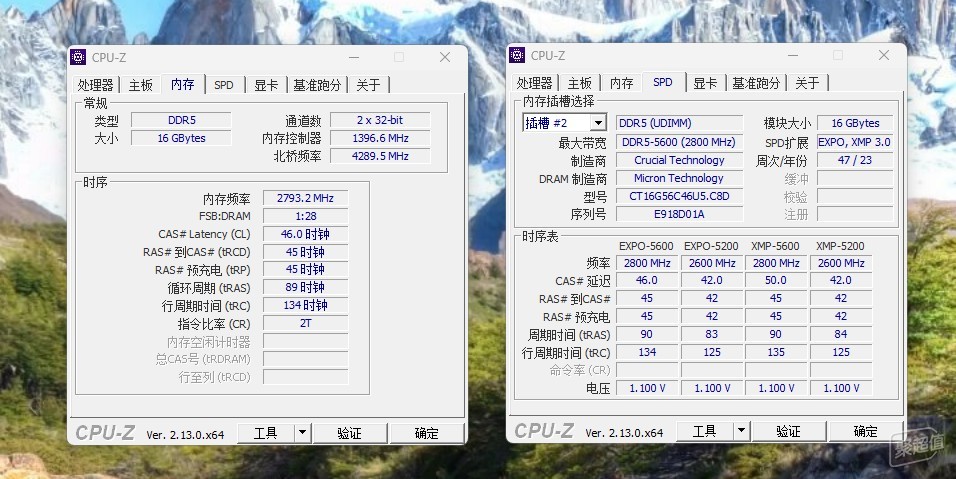Screen dimensions: 956x479
Task: Expand the 插槽 #2 slot selection dropdown
Action: pyautogui.click(x=598, y=123)
